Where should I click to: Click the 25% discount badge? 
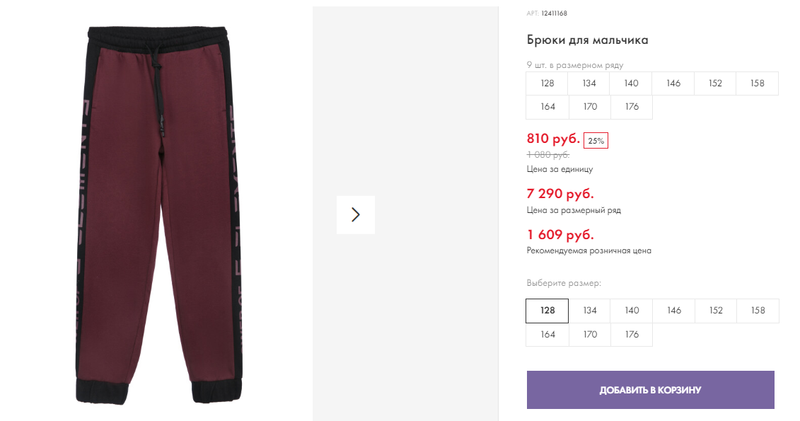595,141
